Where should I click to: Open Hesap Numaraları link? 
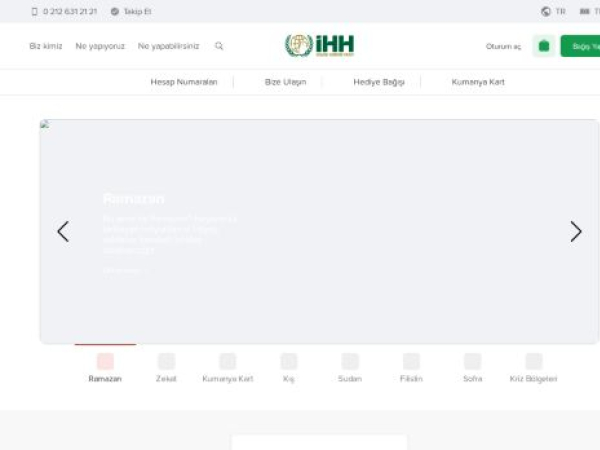184,82
